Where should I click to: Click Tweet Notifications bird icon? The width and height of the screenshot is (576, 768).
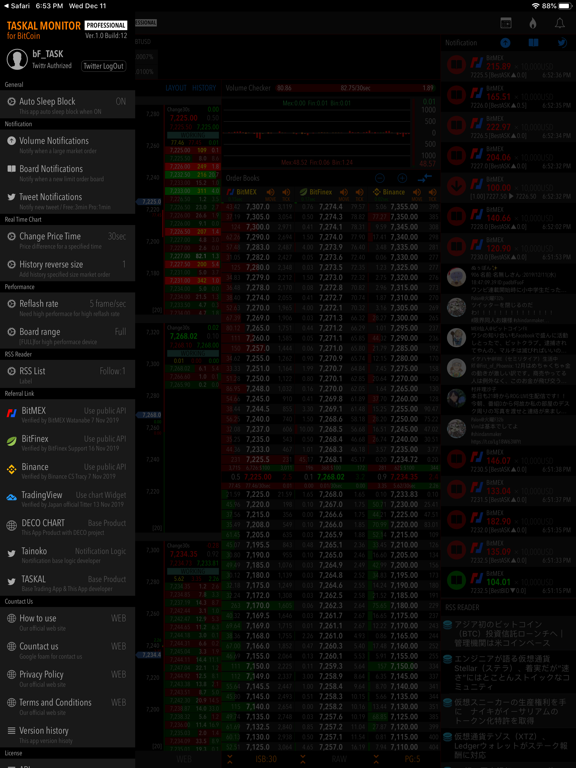11,197
